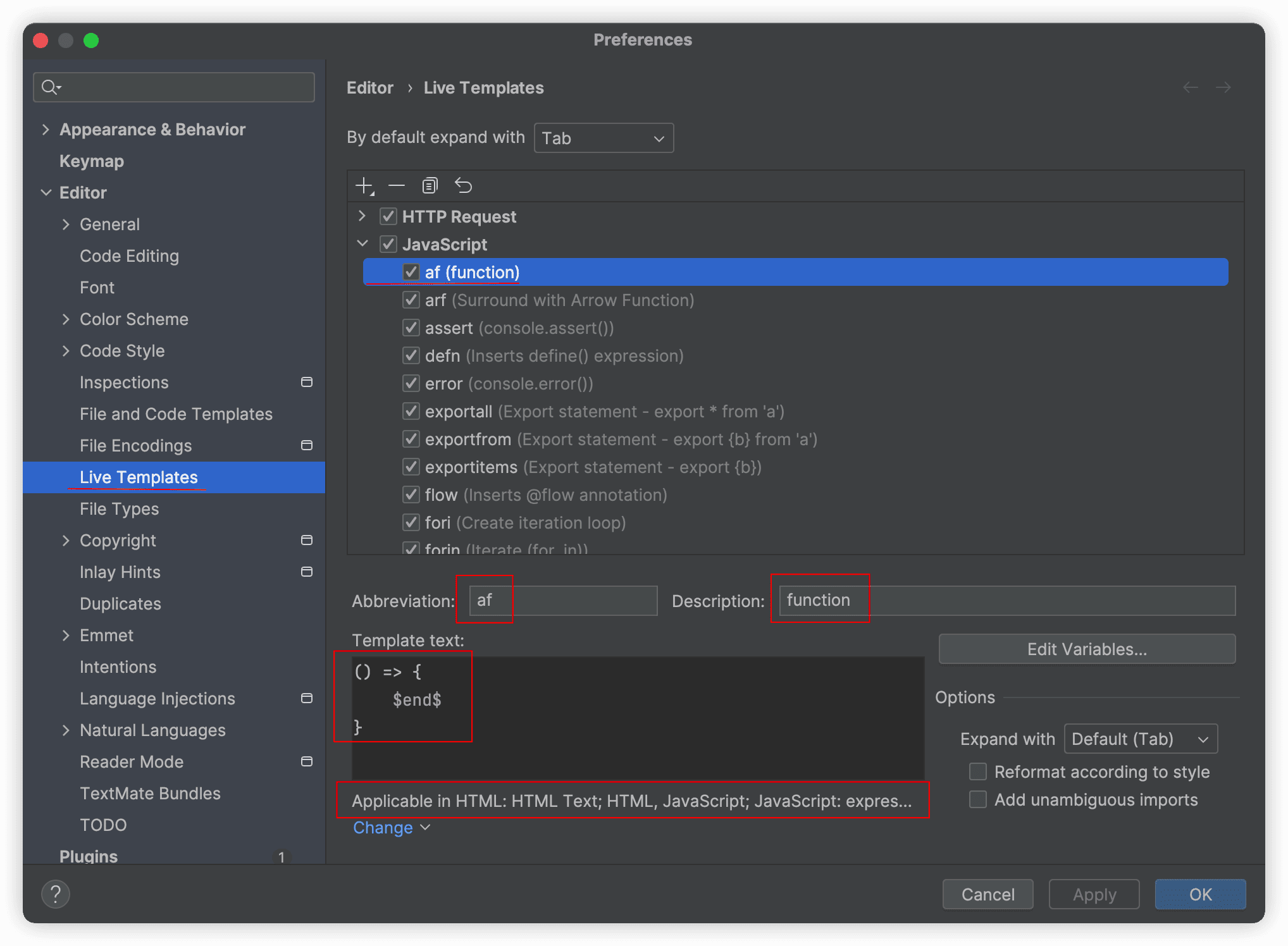
Task: Enable Reformat according to style
Action: point(978,771)
